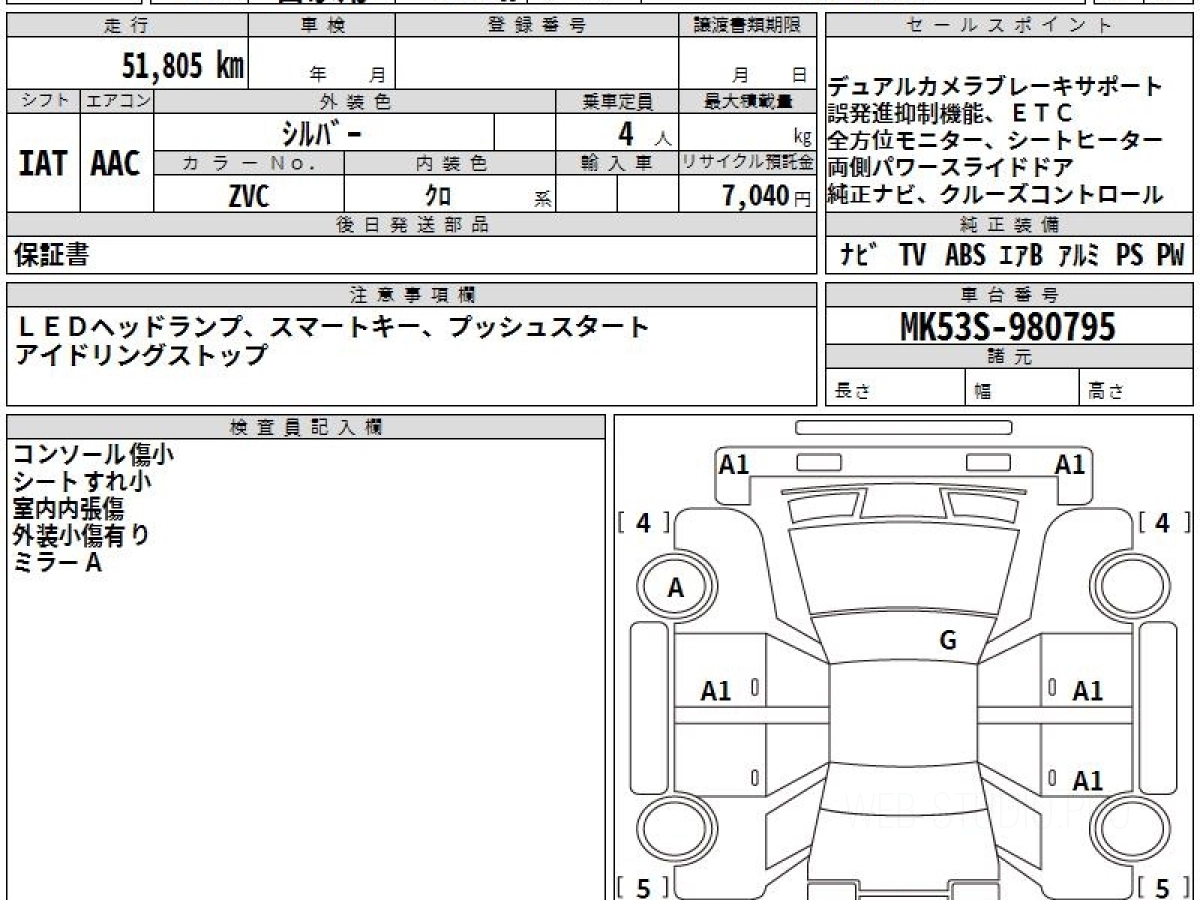Click the 内装色 header cell
Viewport: 1200px width, 900px height.
(x=450, y=163)
